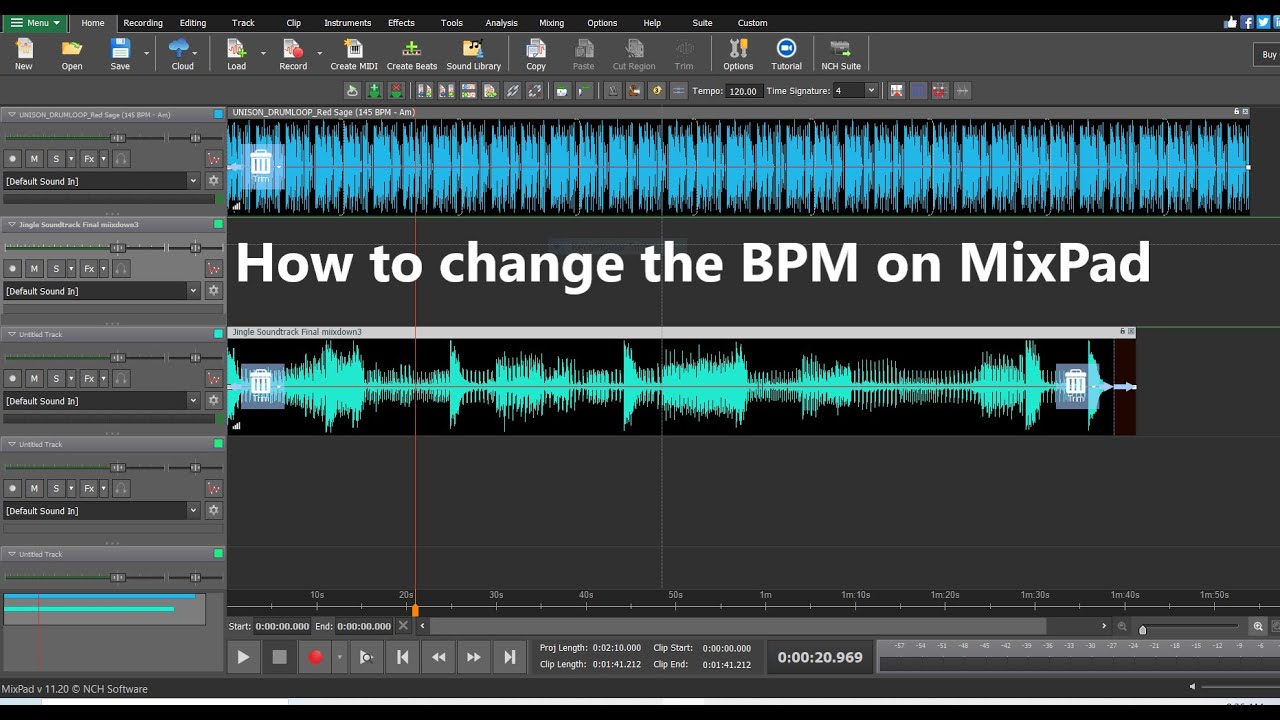Solo the Jingle Soundtrack track

pos(56,269)
